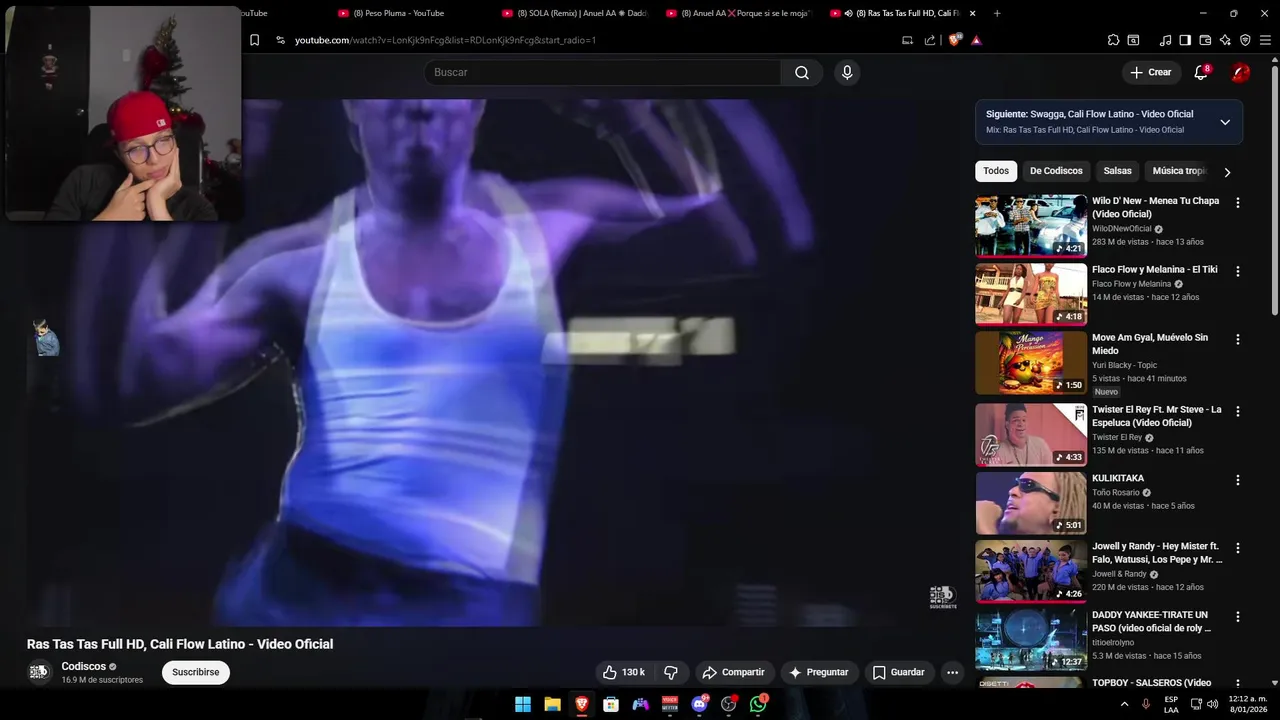
Task: Open Discord from the taskbar
Action: (x=699, y=704)
